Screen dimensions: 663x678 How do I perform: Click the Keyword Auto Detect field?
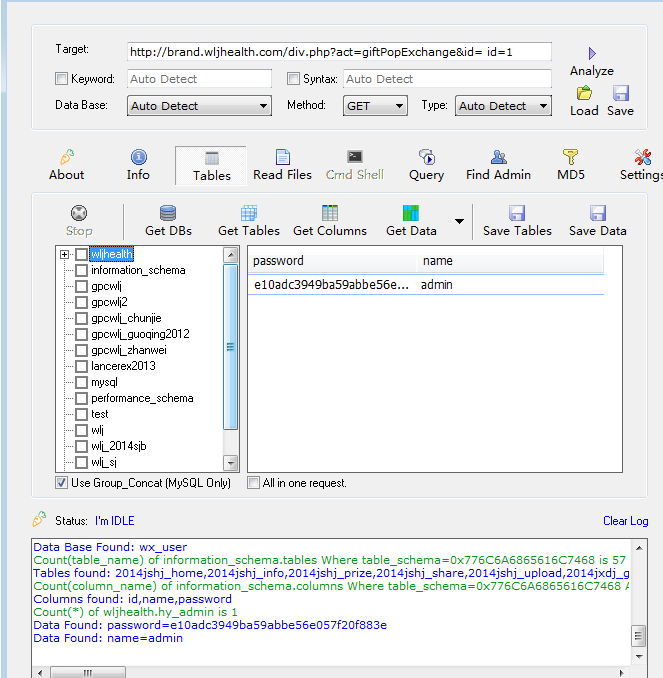click(199, 79)
